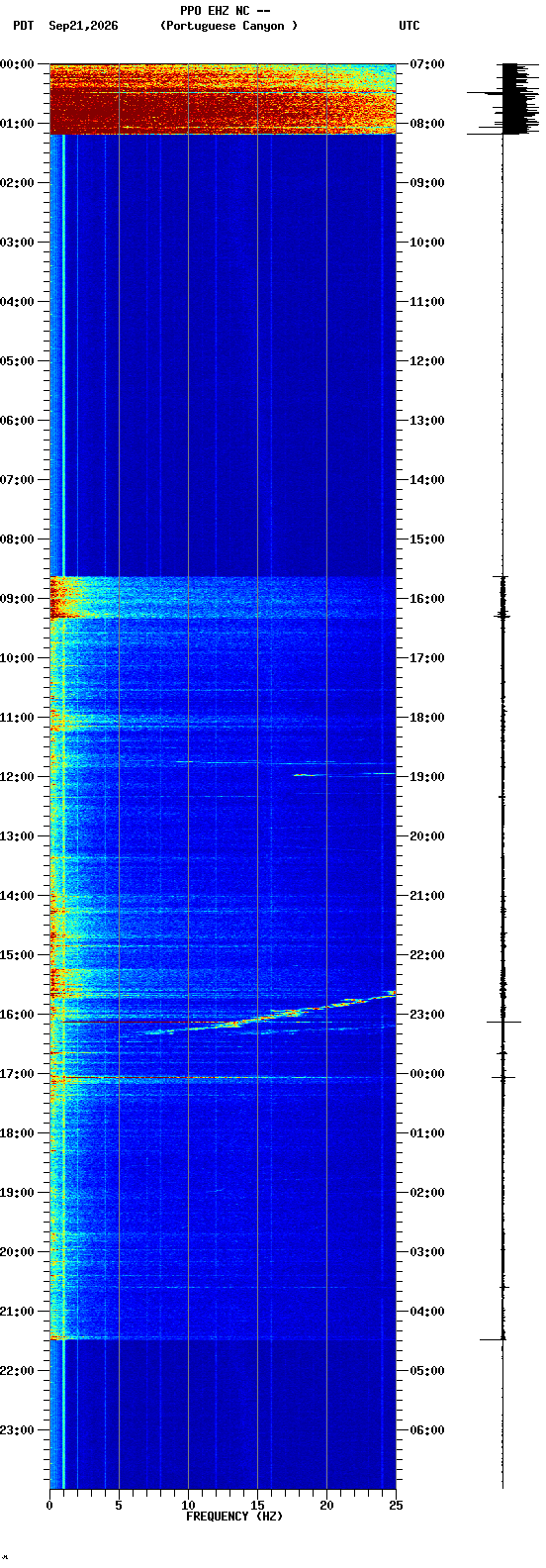Select the date text 'Sep21,2026'

83,26
